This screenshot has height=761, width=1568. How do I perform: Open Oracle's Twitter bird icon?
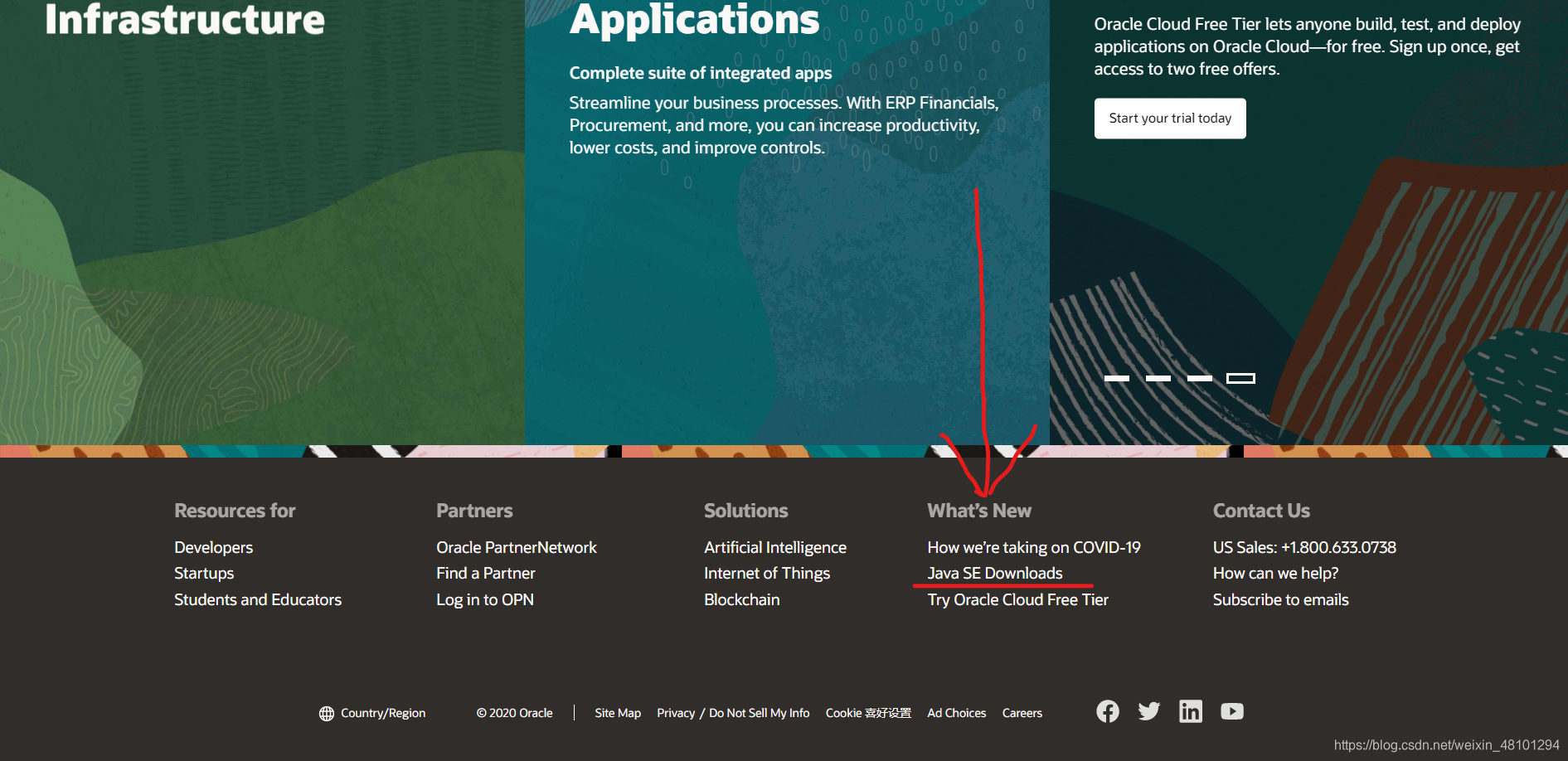click(1148, 711)
